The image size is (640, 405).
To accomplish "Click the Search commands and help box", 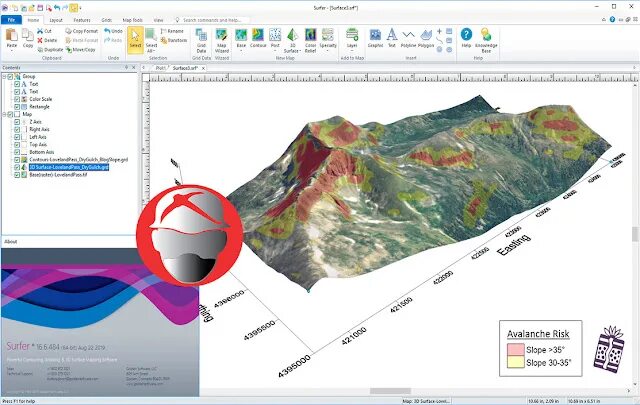I will pos(211,20).
